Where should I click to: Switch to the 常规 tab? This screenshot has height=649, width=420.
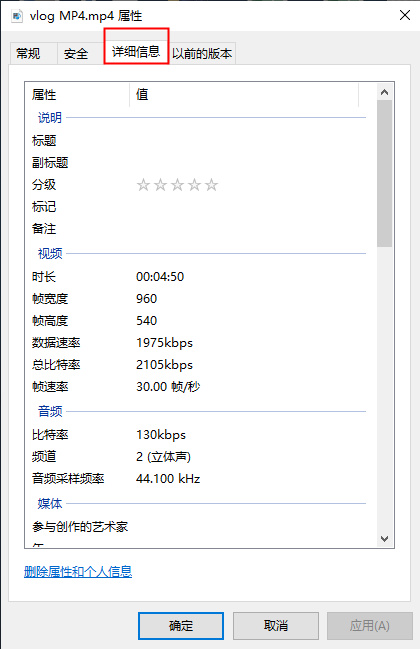coord(29,53)
